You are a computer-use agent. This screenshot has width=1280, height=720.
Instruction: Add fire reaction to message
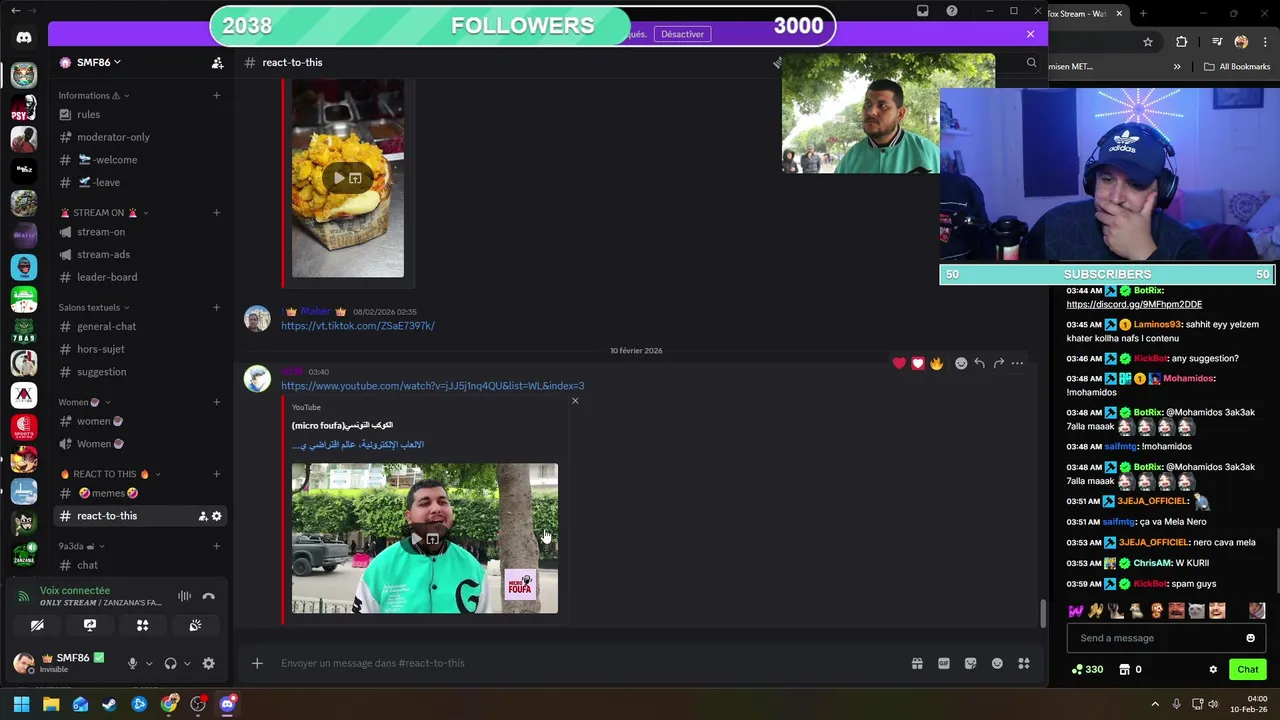tap(936, 363)
